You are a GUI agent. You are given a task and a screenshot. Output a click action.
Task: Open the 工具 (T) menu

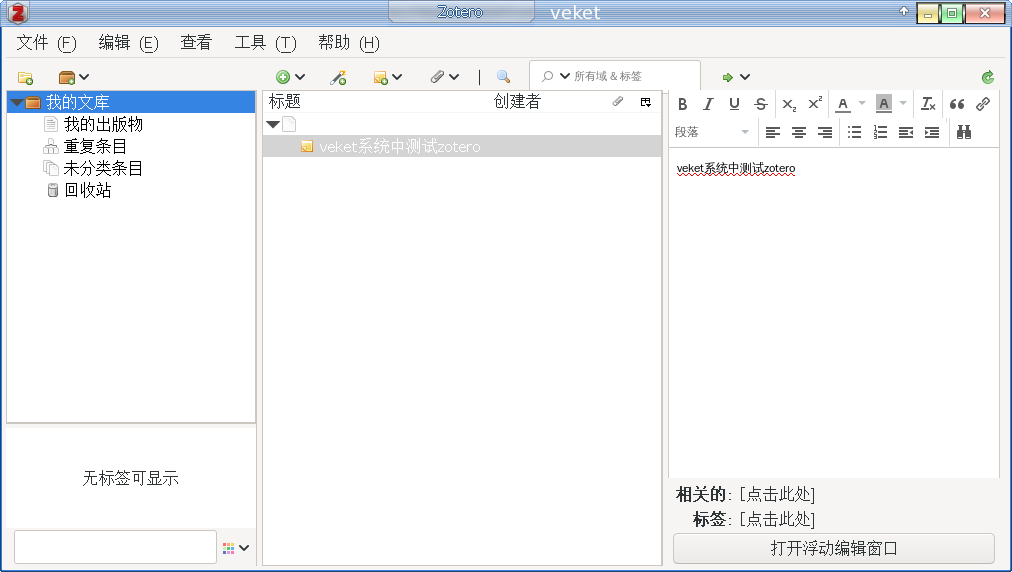(x=265, y=43)
